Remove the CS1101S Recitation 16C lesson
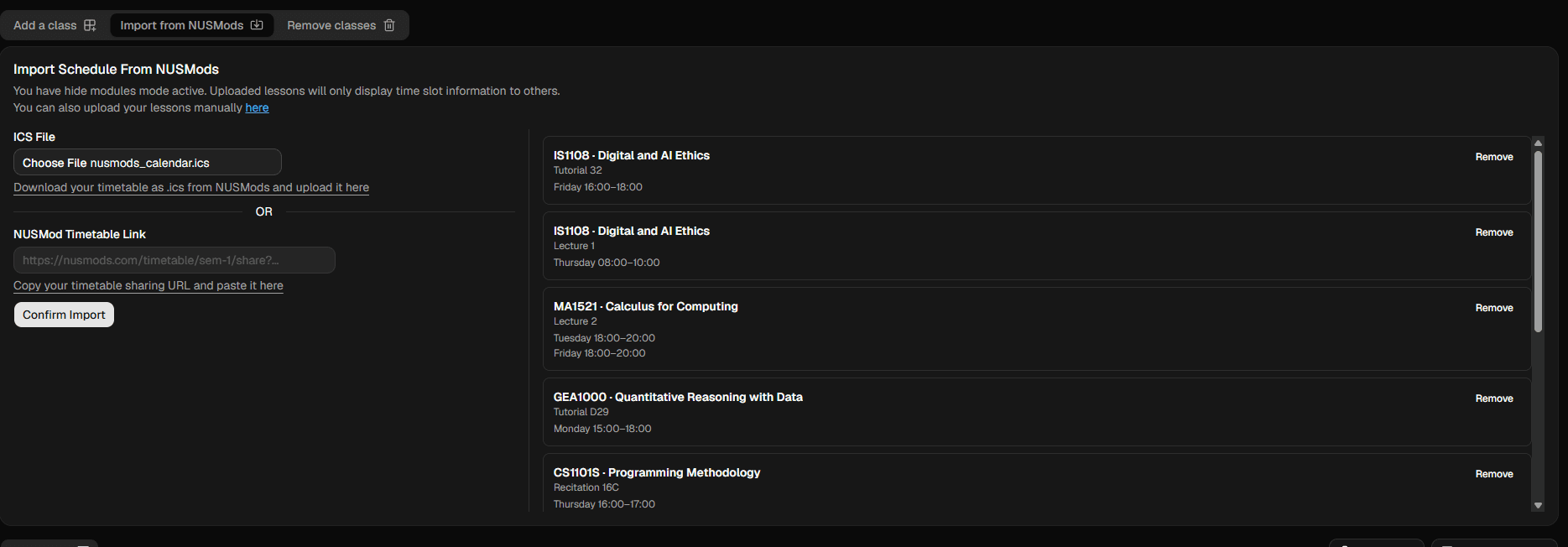Image resolution: width=1568 pixels, height=547 pixels. (1494, 474)
